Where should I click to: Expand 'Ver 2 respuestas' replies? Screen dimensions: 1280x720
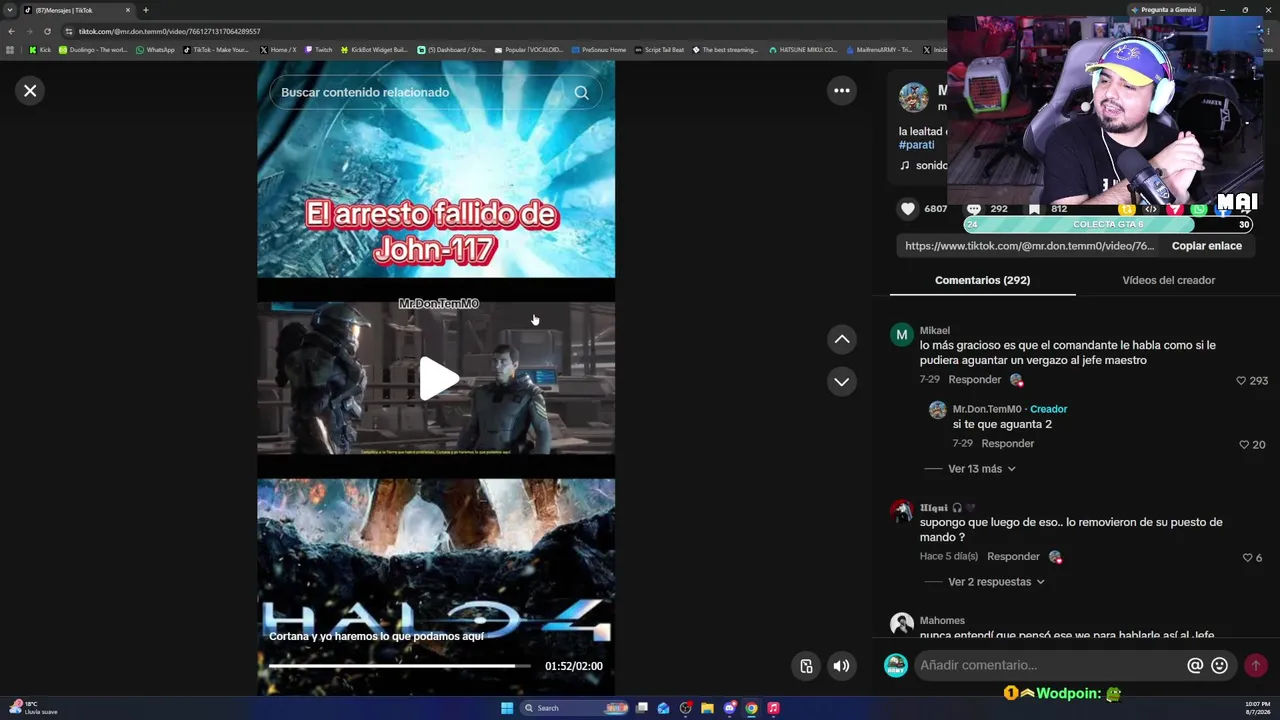pyautogui.click(x=996, y=582)
